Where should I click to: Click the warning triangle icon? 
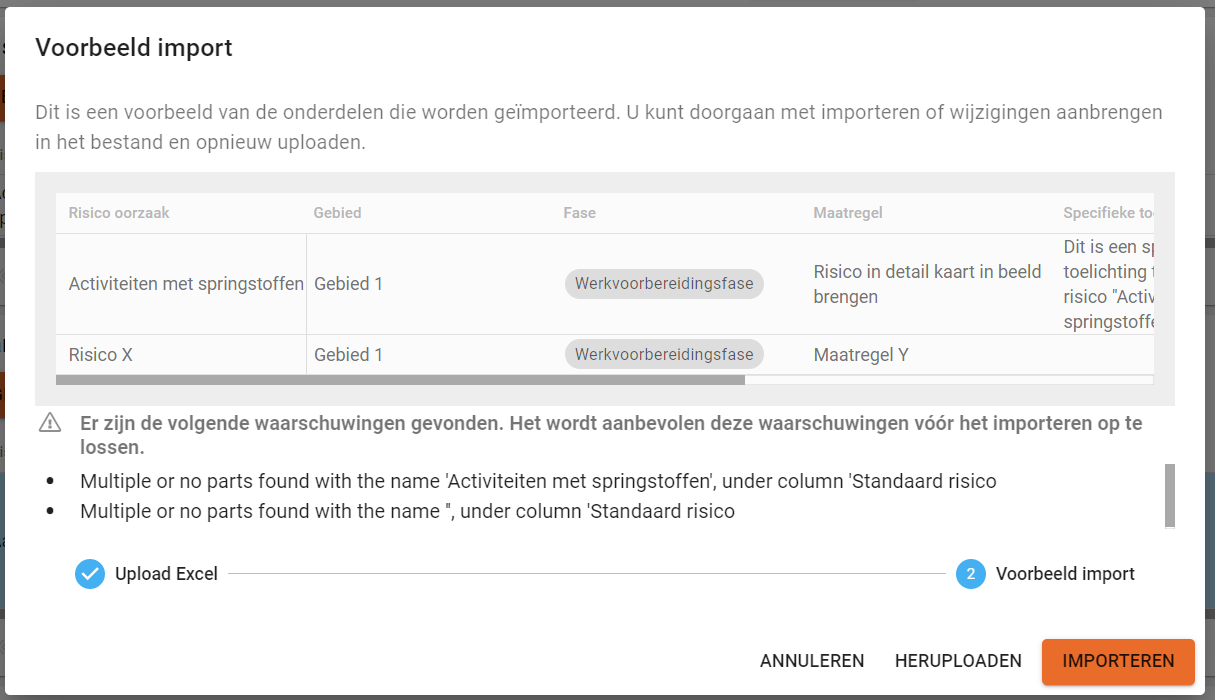tap(50, 424)
